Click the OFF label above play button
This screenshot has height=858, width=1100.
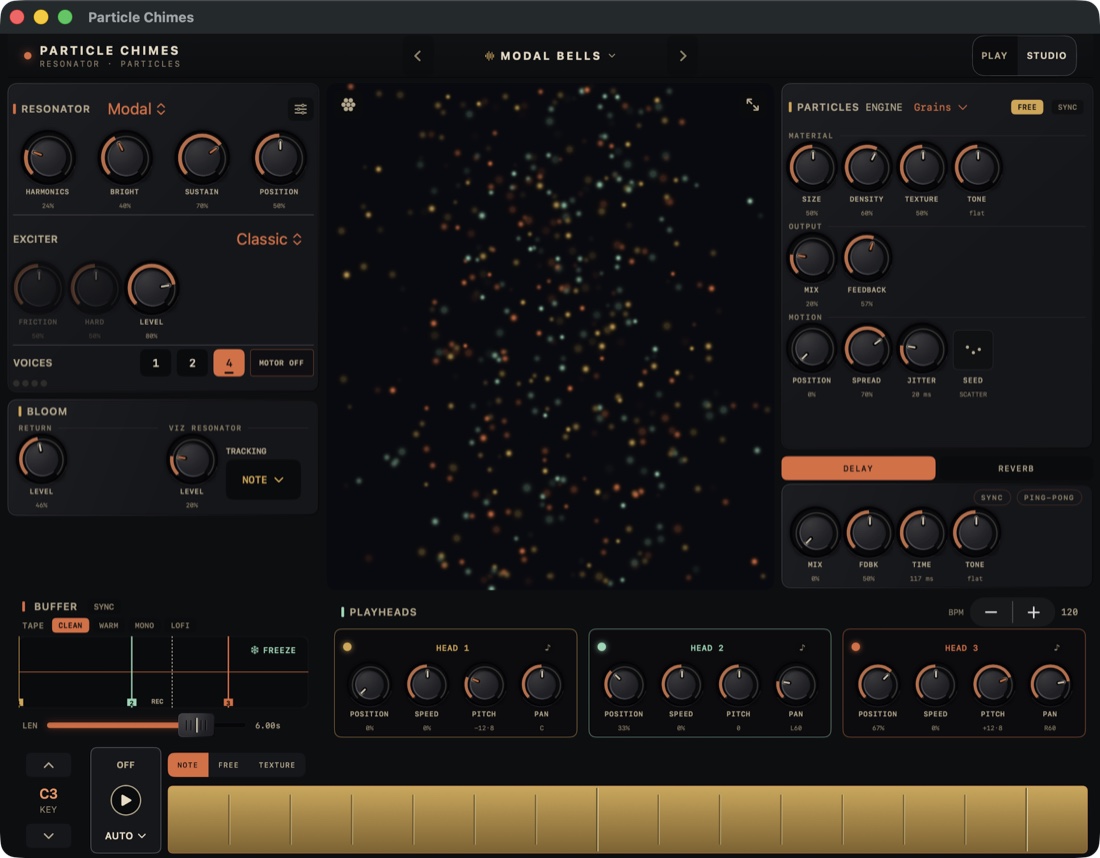pos(126,765)
